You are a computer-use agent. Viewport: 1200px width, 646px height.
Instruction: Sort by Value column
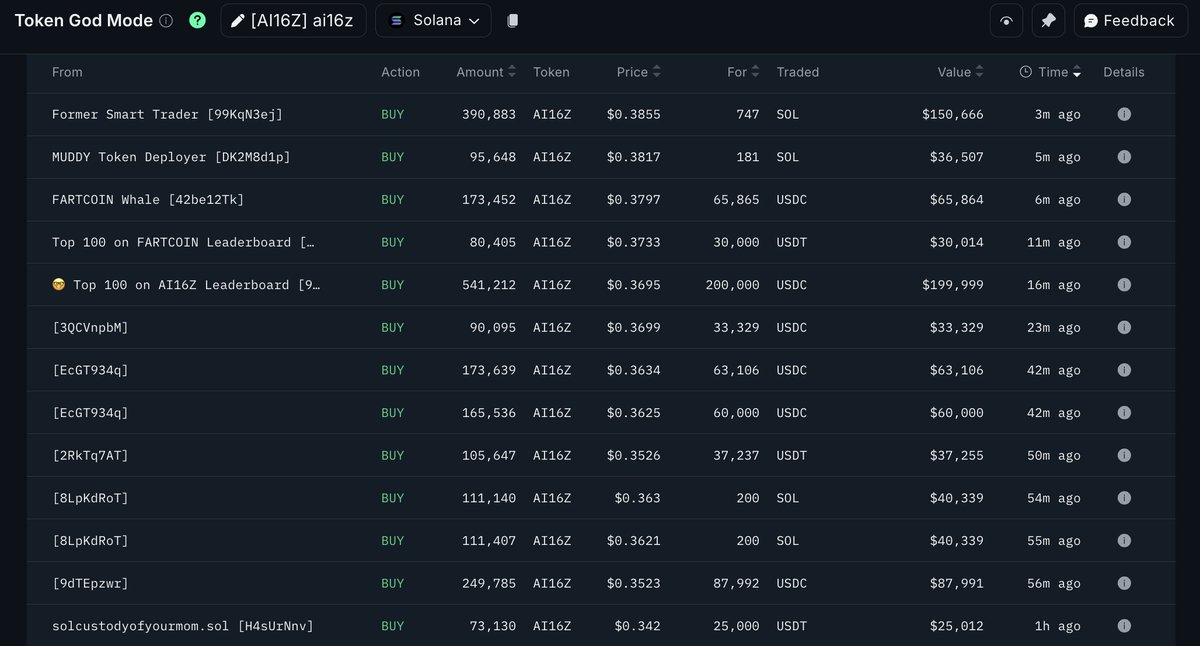pos(960,72)
